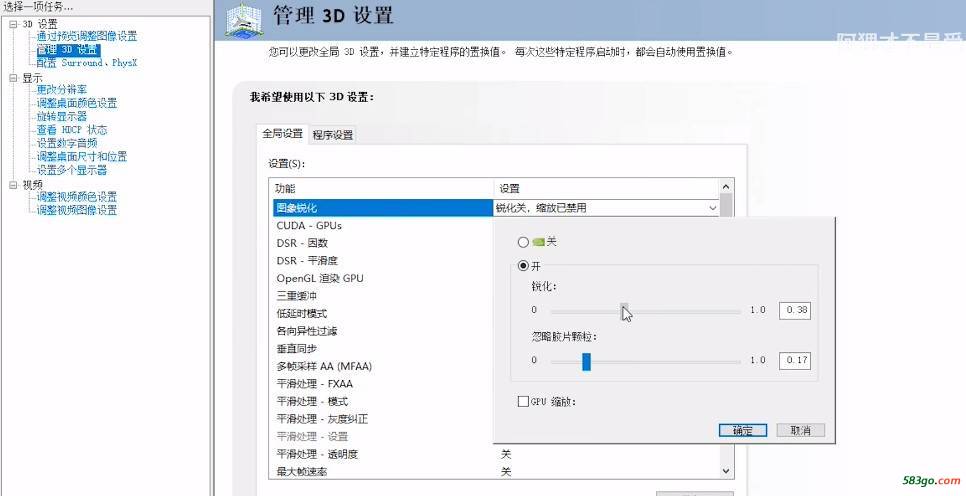Open 通过预览调整图像设置 in the tree
966x496 pixels.
pos(86,36)
